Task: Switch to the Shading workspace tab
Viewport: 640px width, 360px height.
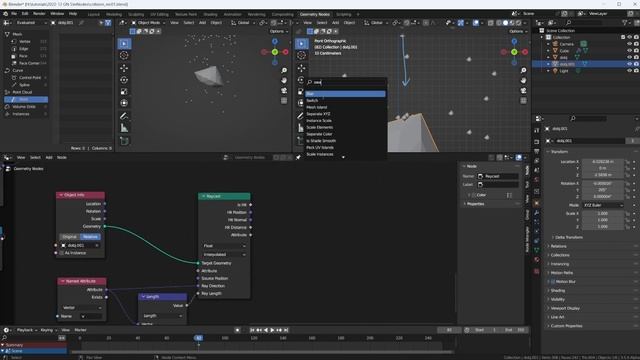Action: click(210, 14)
